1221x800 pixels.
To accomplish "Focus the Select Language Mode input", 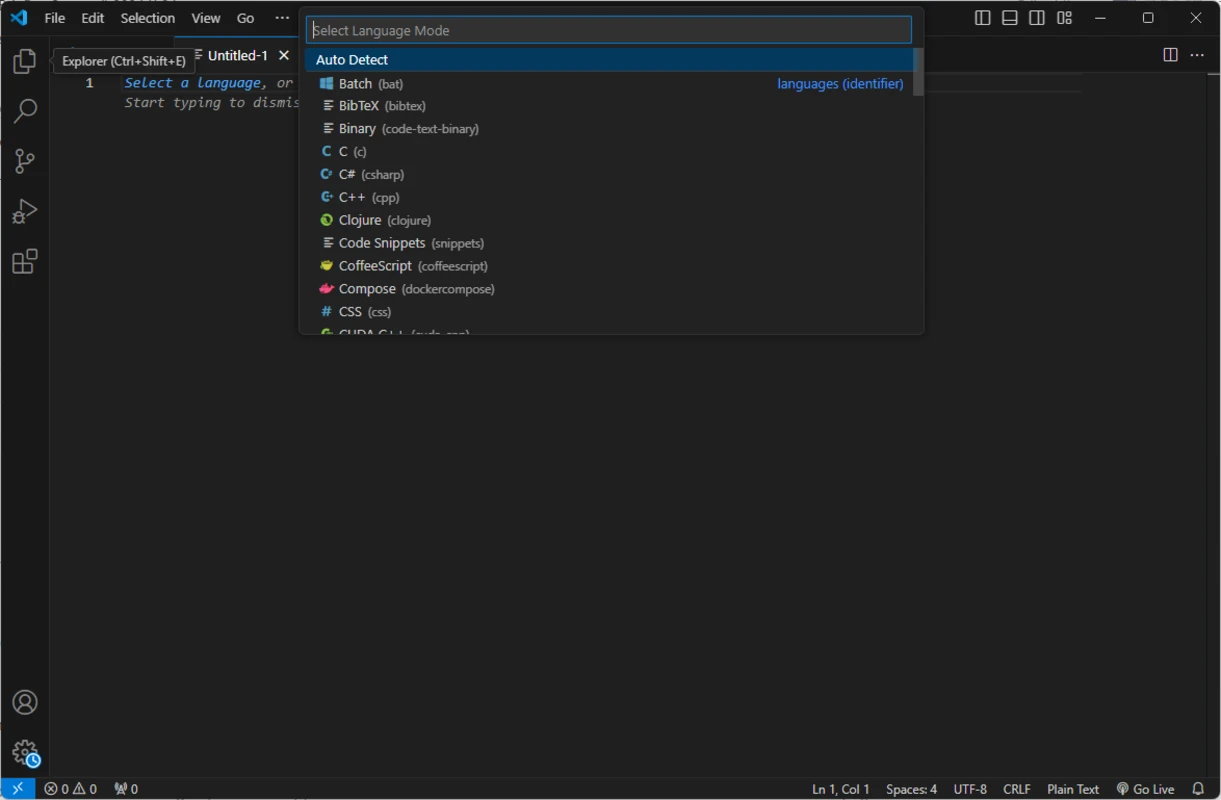I will point(608,30).
